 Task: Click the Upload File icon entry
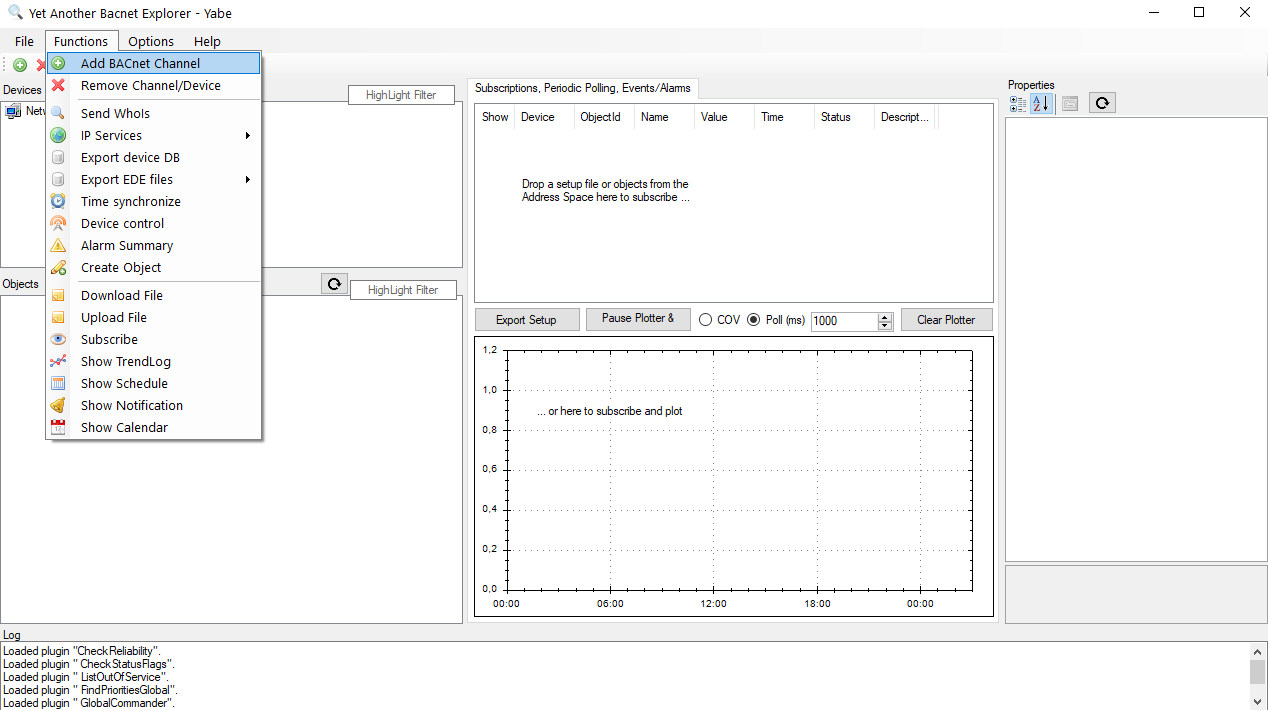58,317
